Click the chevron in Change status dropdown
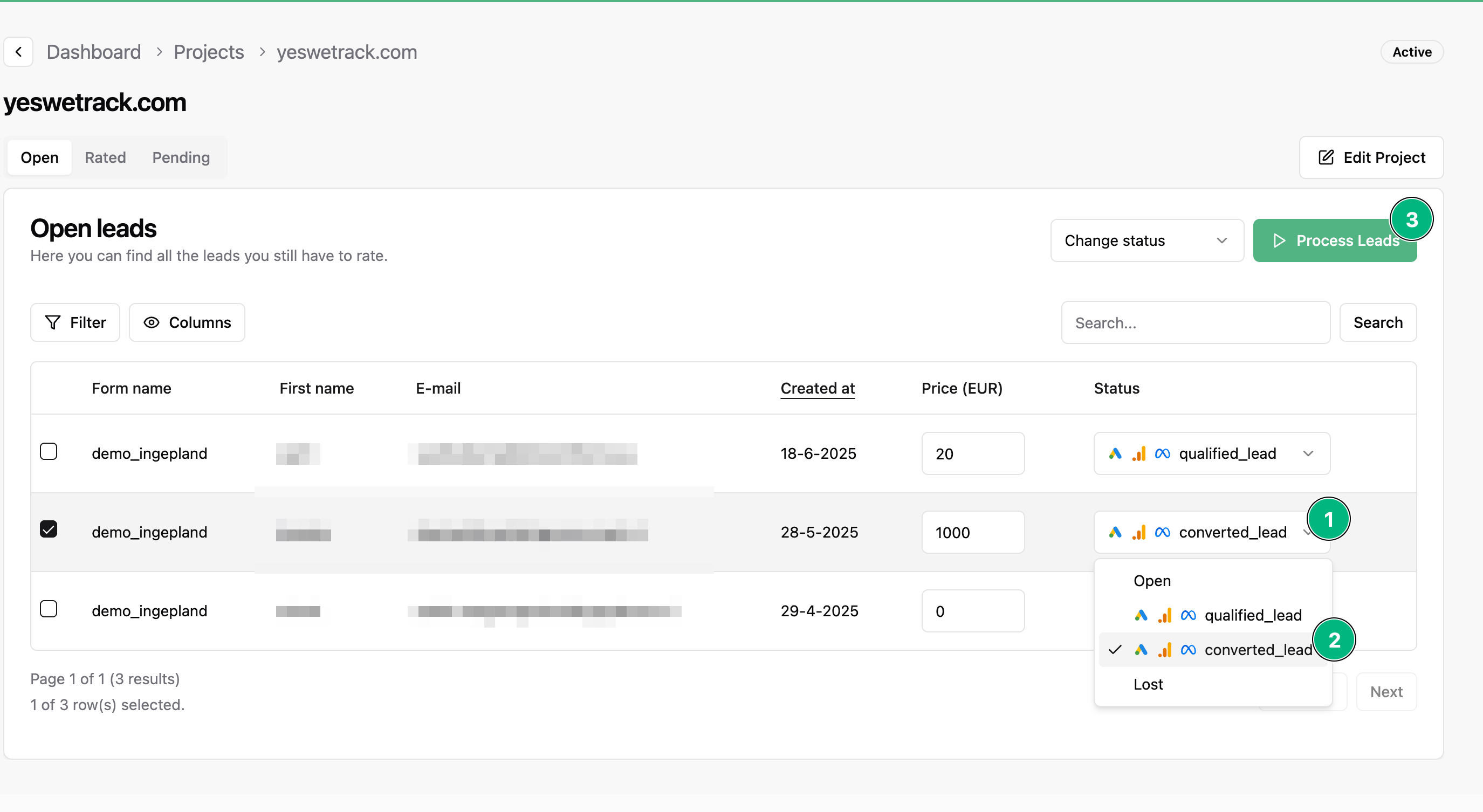Viewport: 1483px width, 812px height. click(1221, 240)
